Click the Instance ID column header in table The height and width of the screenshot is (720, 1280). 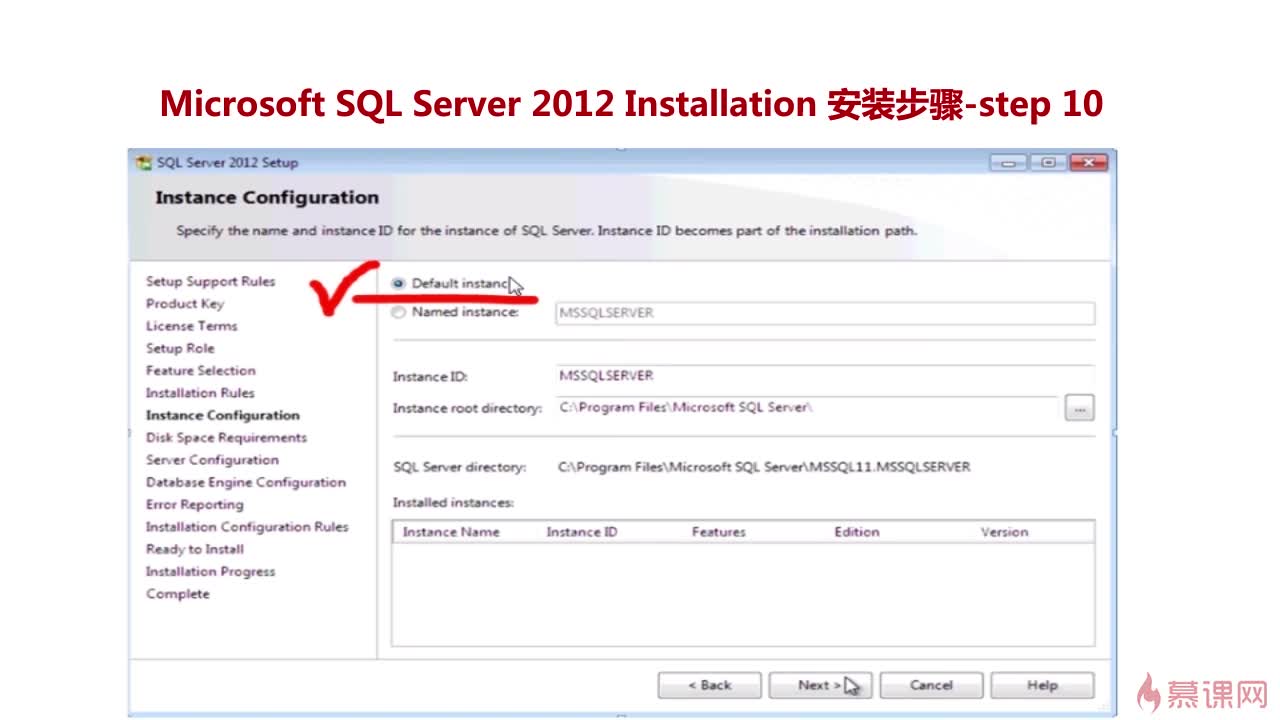582,532
